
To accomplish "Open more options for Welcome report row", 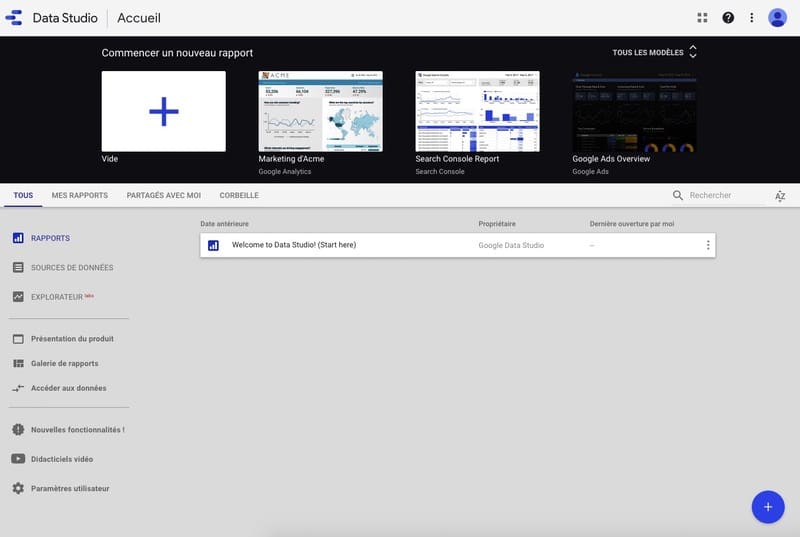I will (x=708, y=245).
